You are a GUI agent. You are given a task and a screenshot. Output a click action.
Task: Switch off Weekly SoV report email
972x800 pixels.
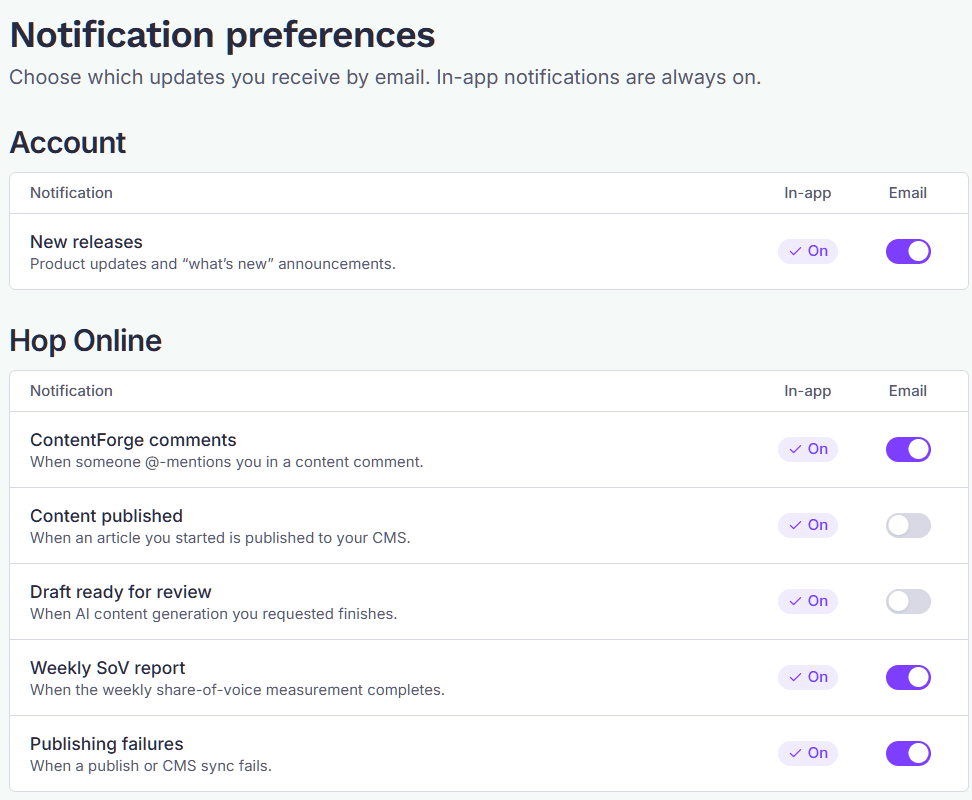908,677
